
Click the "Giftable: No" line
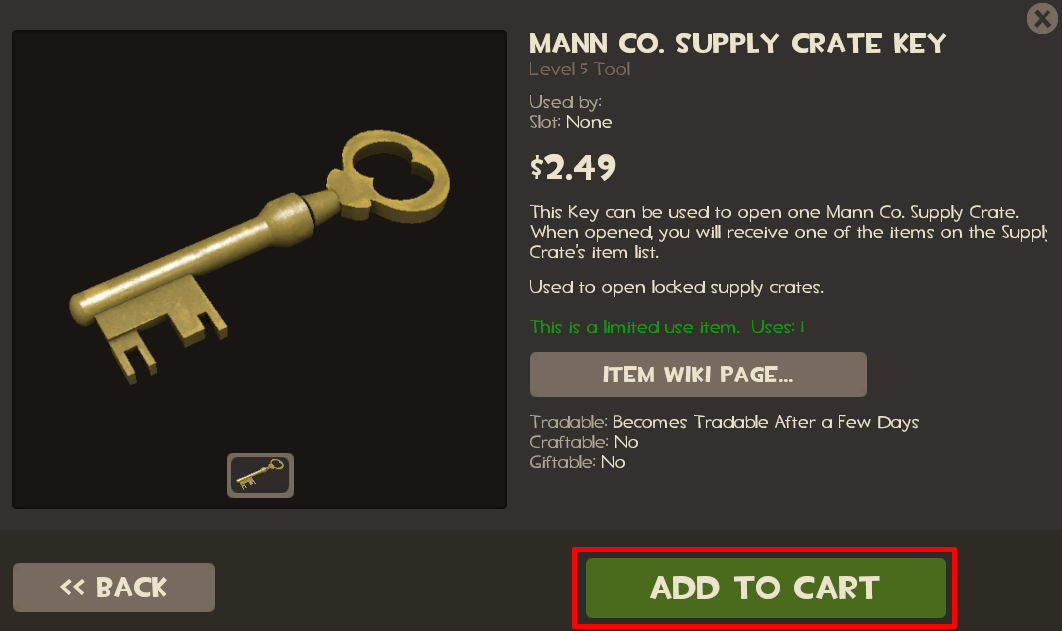pos(577,462)
